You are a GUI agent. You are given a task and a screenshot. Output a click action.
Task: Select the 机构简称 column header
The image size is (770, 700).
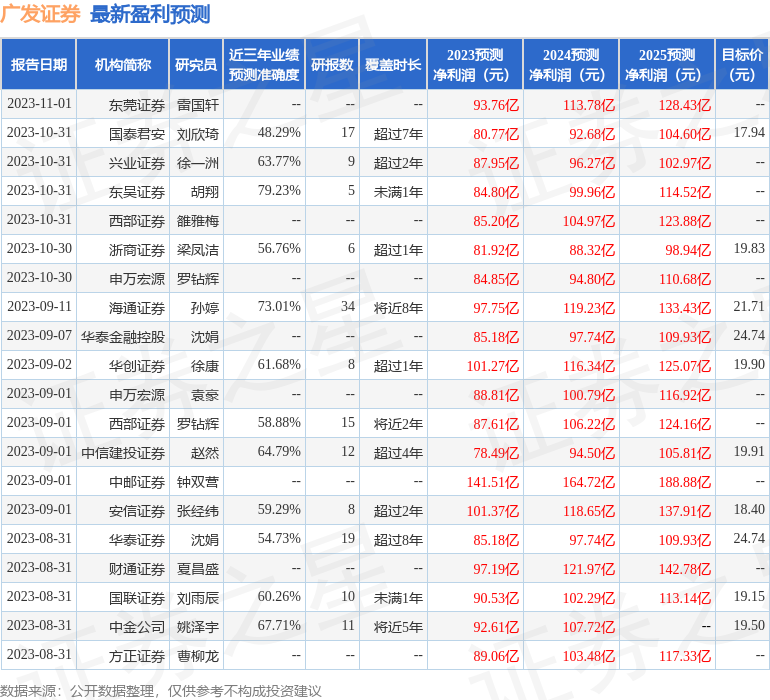click(x=123, y=64)
